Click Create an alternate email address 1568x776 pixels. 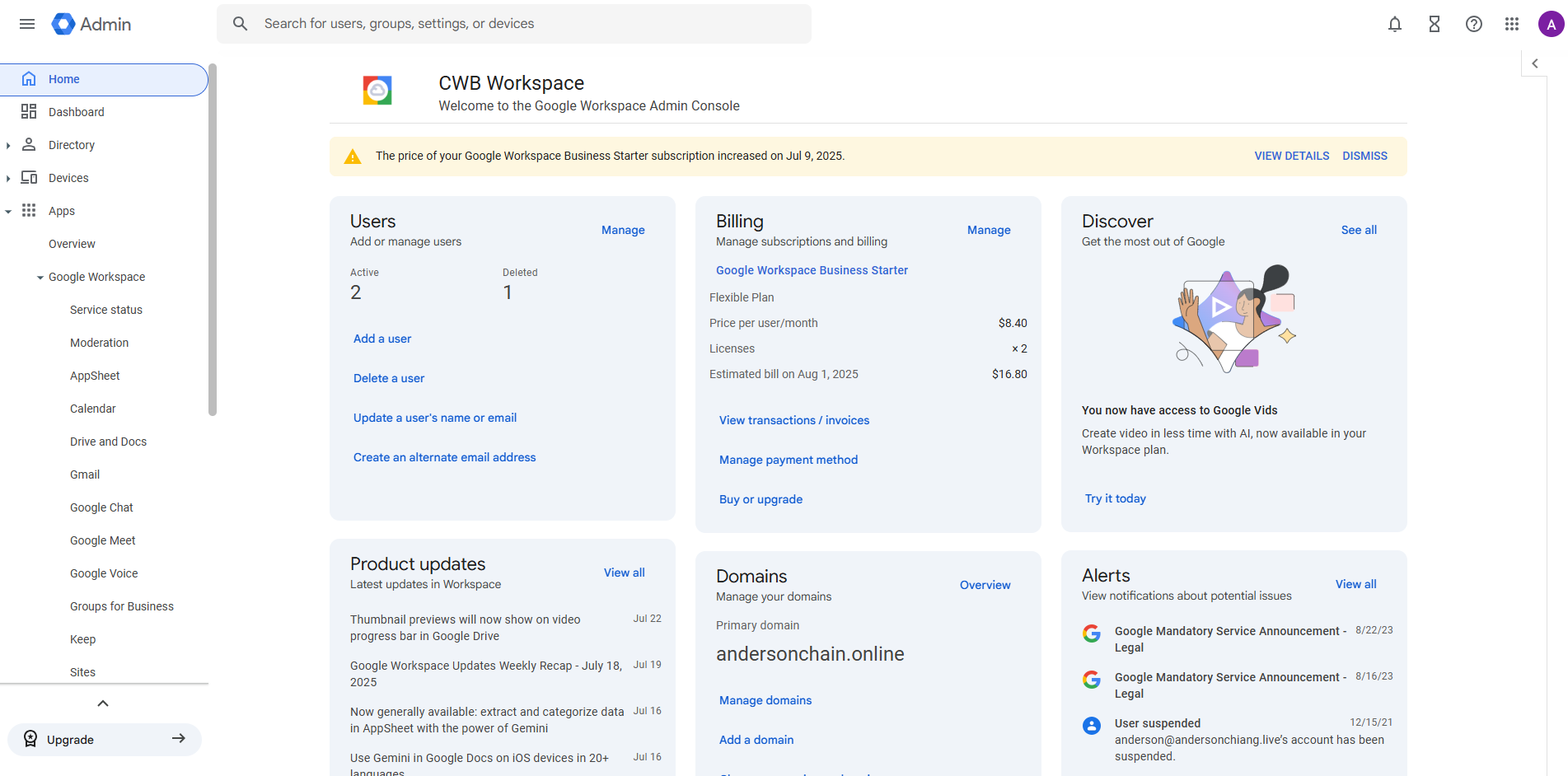[444, 457]
